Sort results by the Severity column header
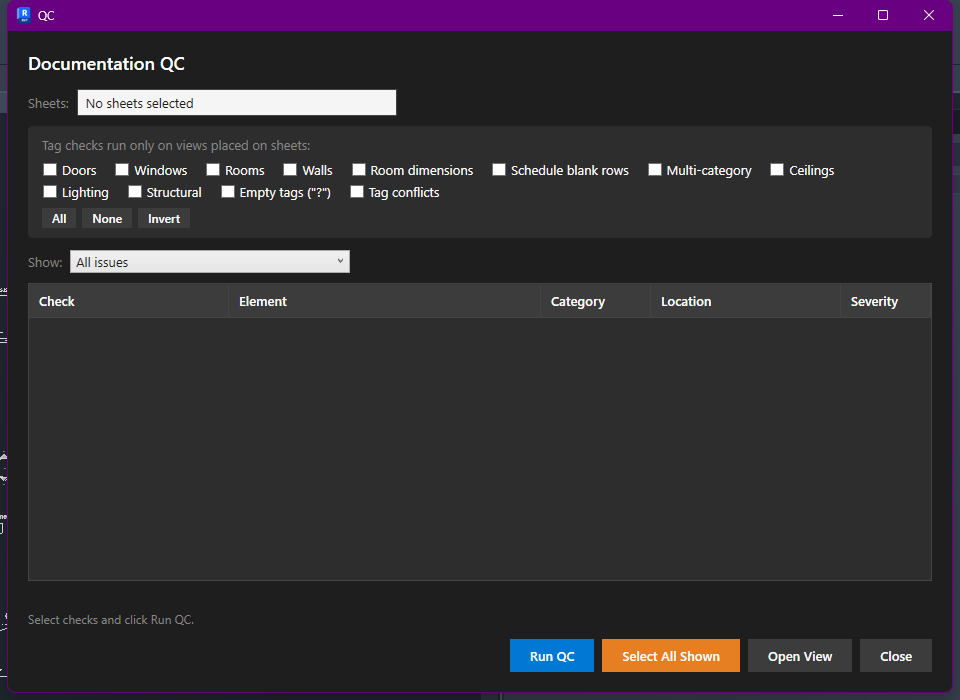Screen dimensions: 960x700 pos(885,301)
